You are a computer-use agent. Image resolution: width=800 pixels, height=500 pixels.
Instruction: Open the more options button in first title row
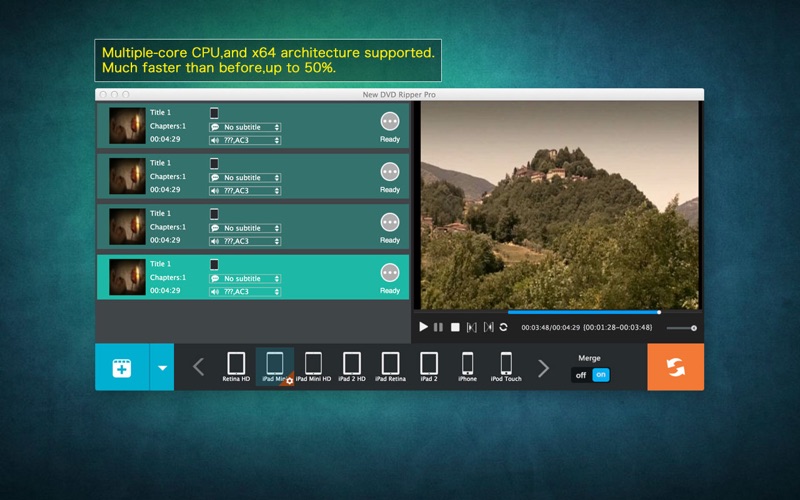[x=390, y=121]
